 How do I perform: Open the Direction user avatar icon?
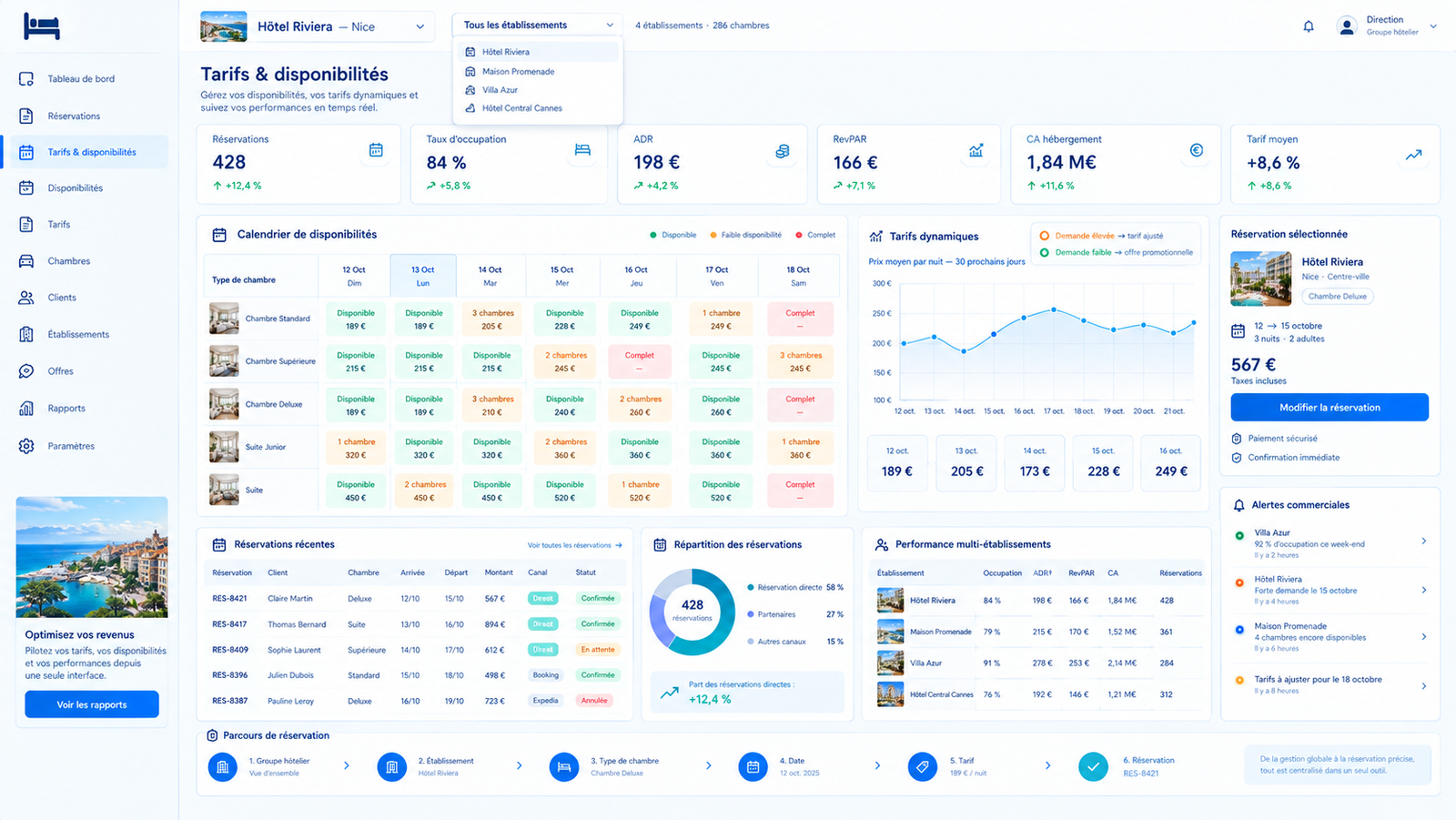click(x=1347, y=26)
